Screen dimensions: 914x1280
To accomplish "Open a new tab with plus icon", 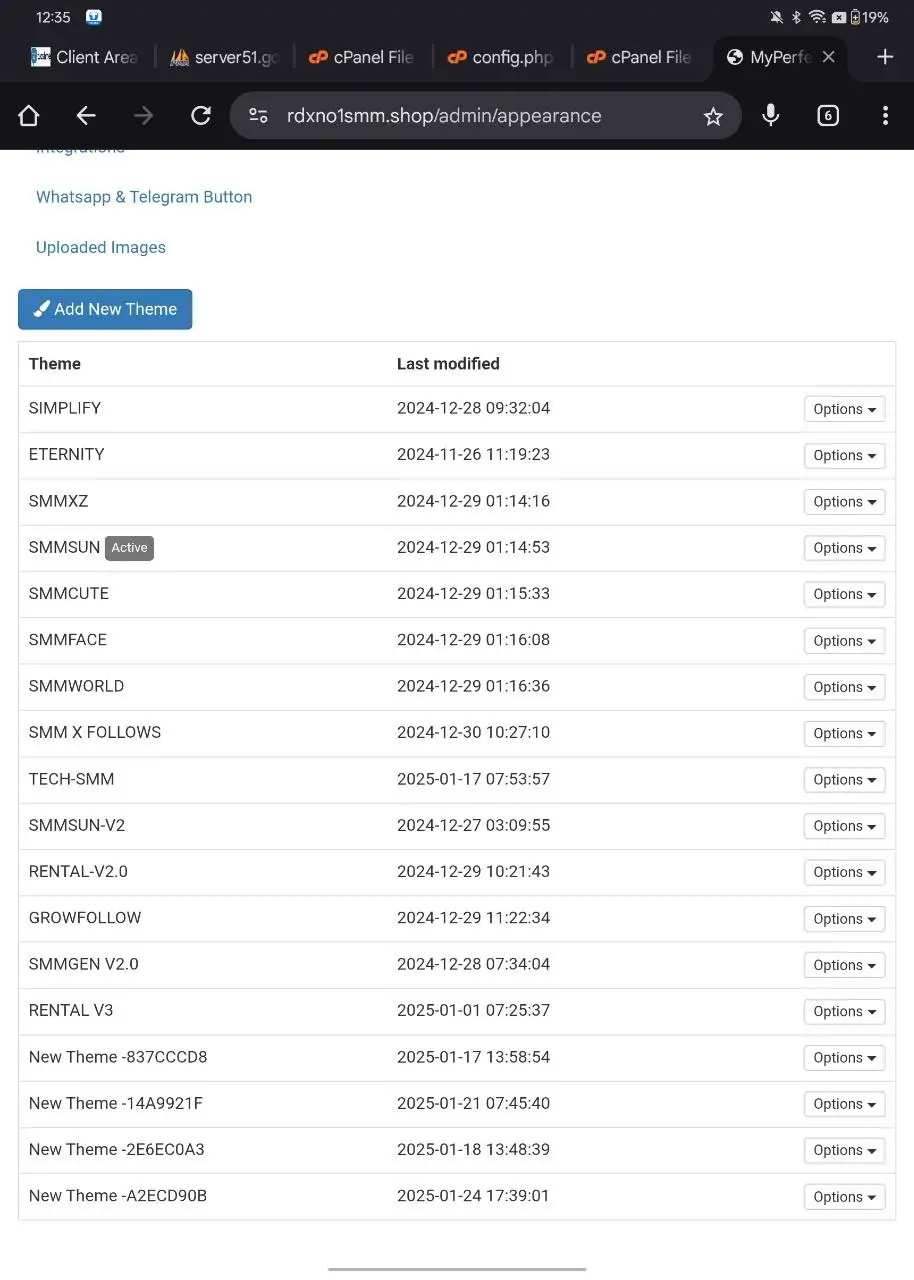I will [x=885, y=57].
